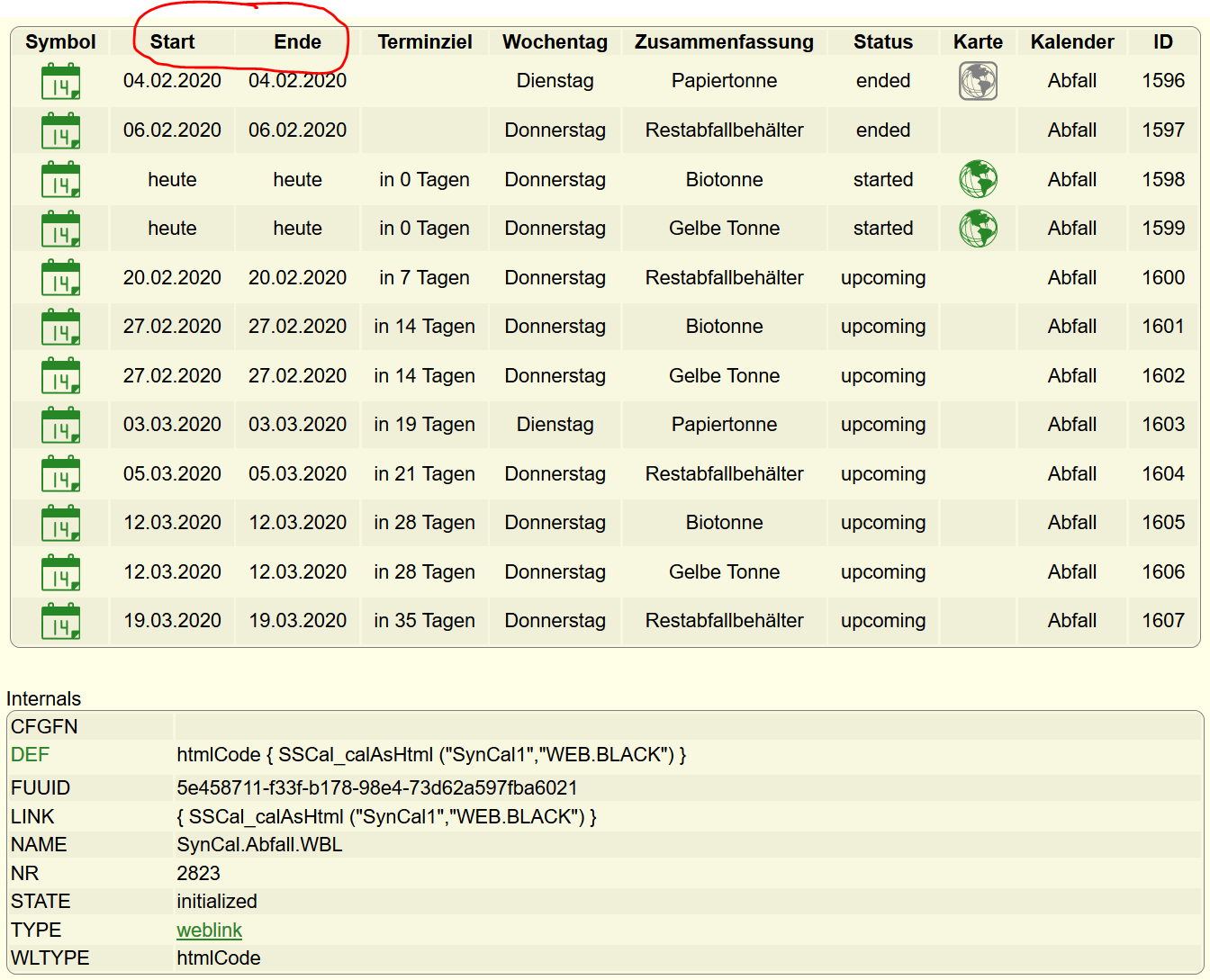The height and width of the screenshot is (980, 1210).
Task: Click 'upcoming' status in row 1602
Action: click(883, 375)
